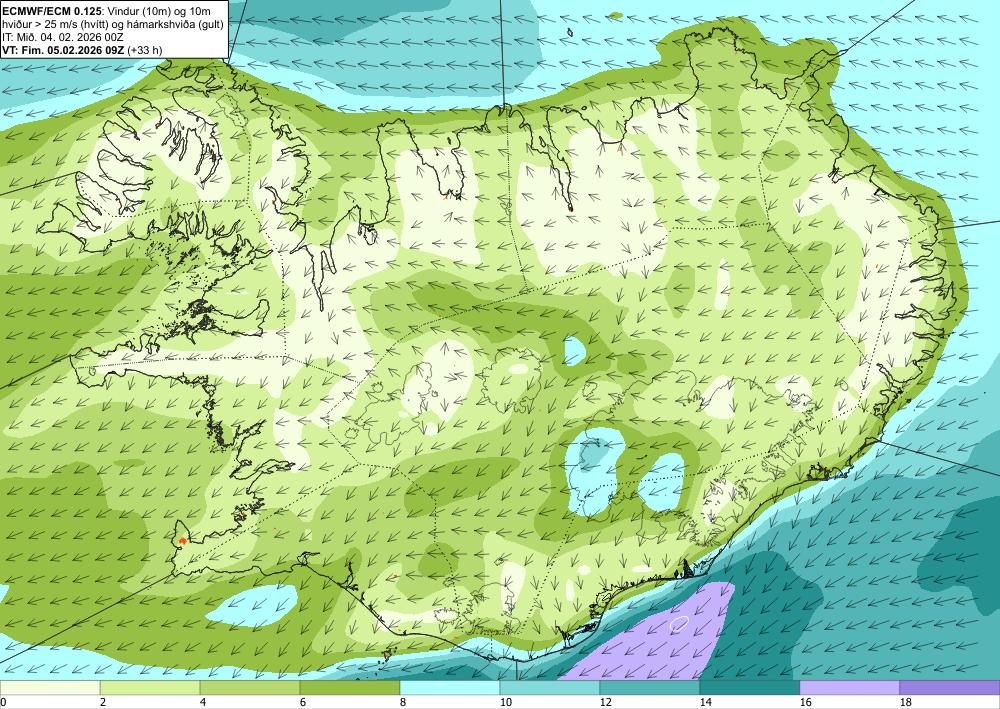
Task: Click the 14–16 m/s dark teal legend swatch
Action: tap(750, 687)
